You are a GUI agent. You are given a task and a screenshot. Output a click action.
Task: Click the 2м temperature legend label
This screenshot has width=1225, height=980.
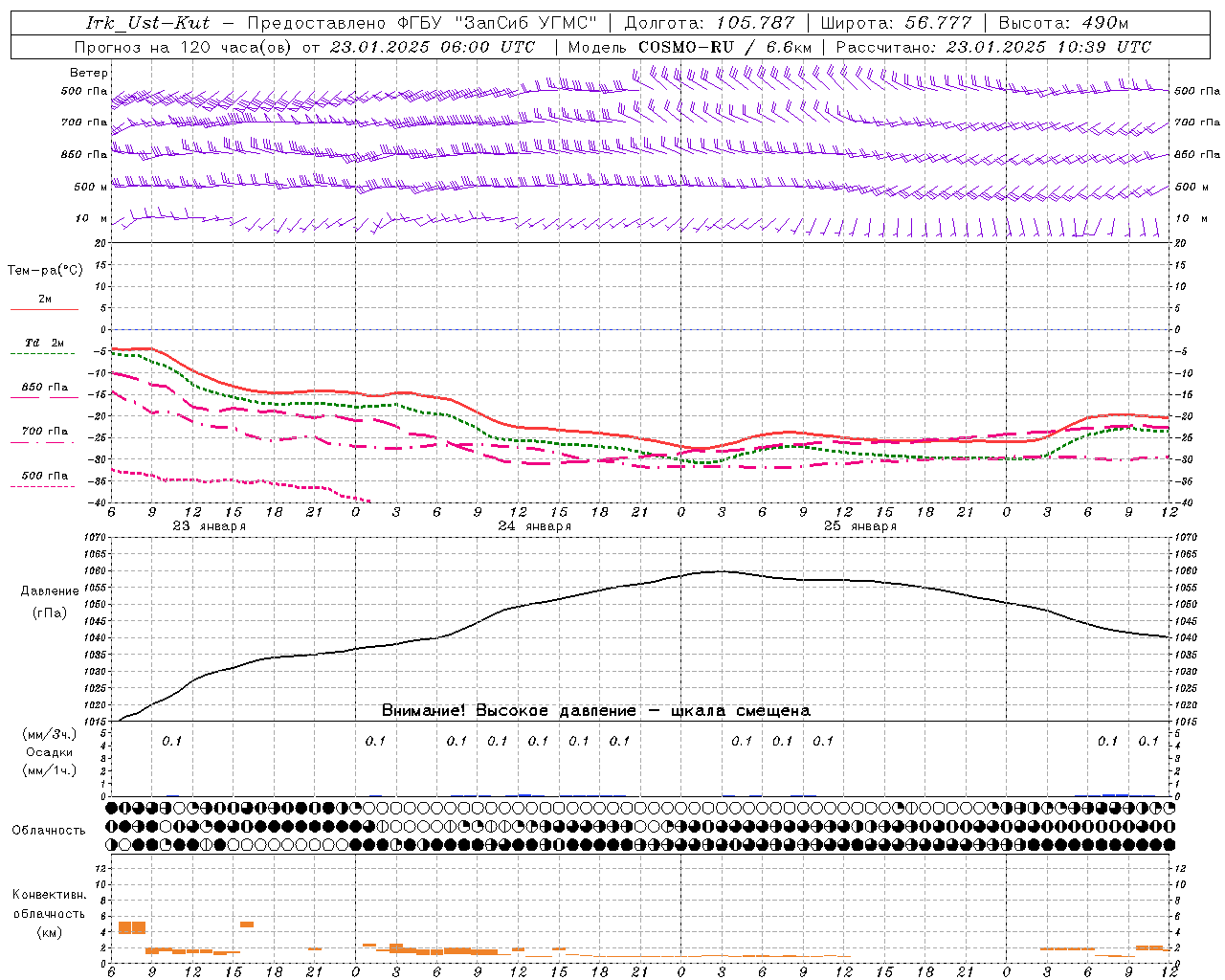[x=45, y=299]
